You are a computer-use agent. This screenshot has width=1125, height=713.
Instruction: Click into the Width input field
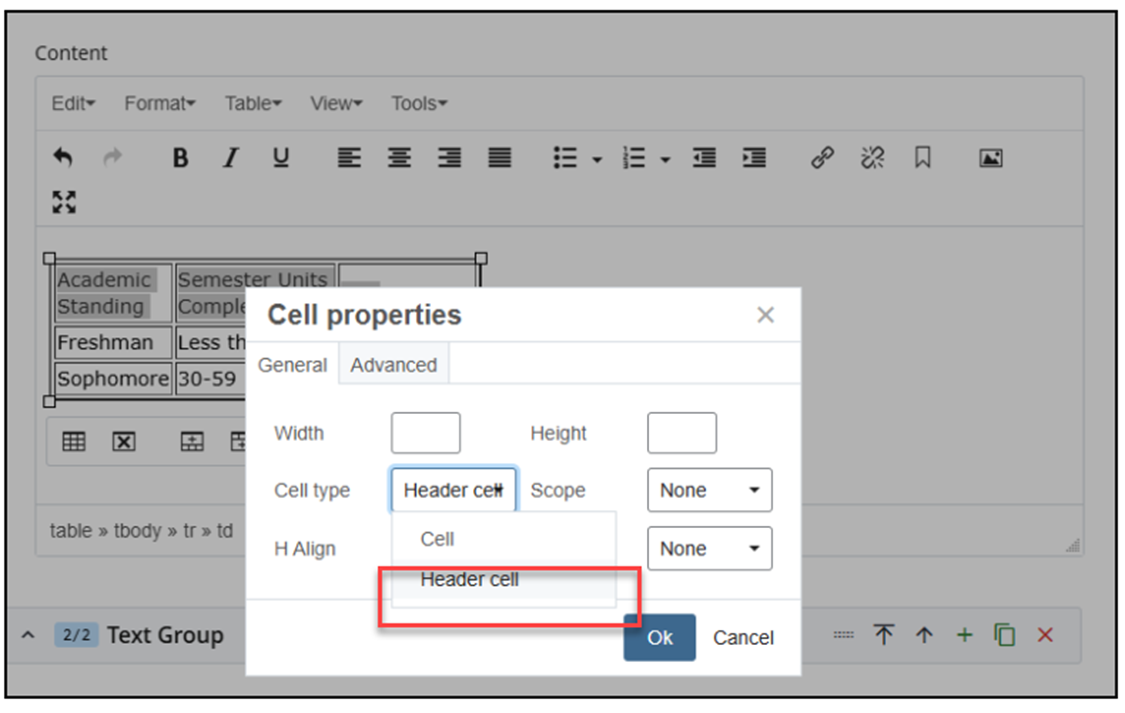pos(426,433)
